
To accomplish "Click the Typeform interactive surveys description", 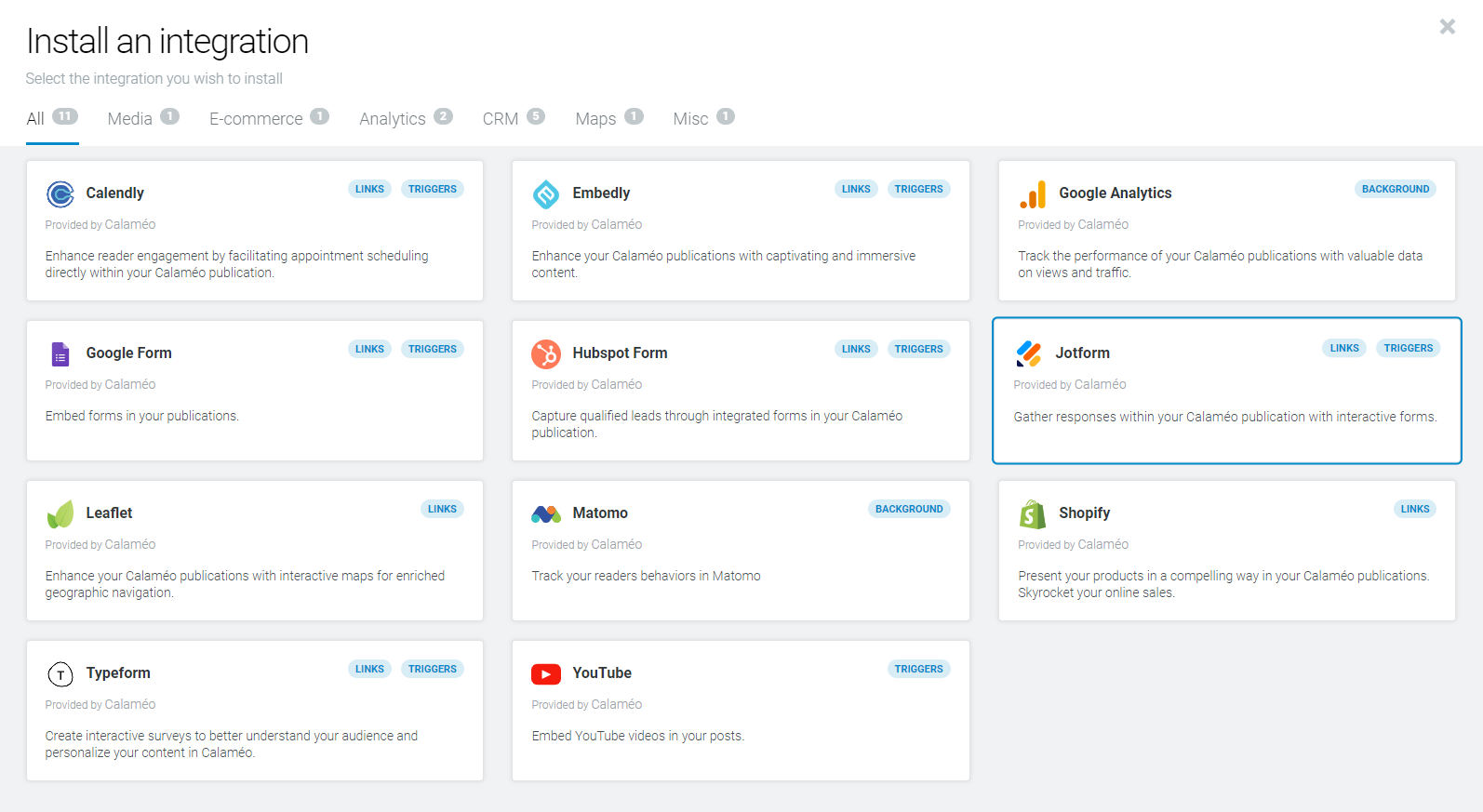I will [x=232, y=744].
